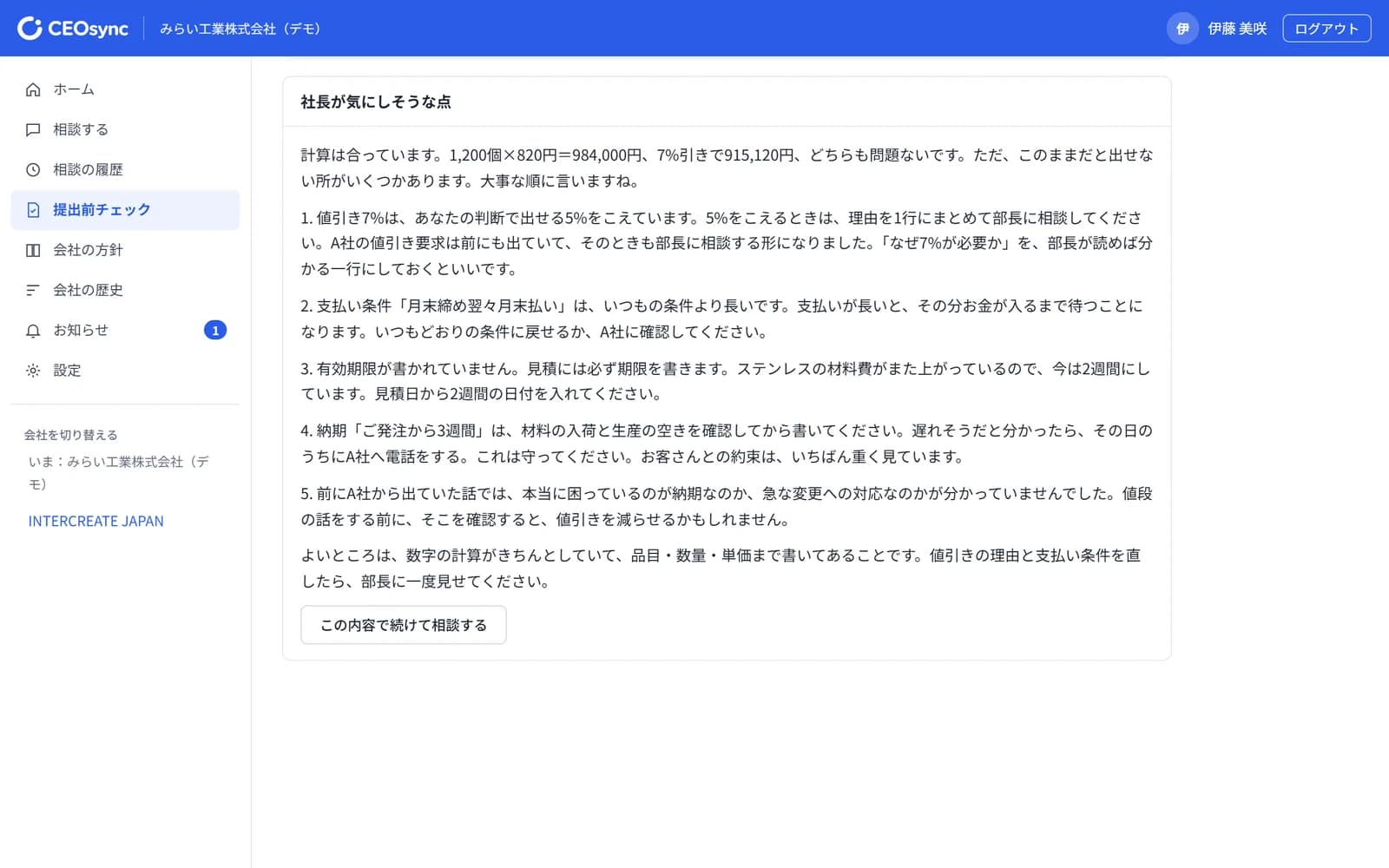Screen dimensions: 1389x868
Task: Click the bell icon beside お知らせ
Action: 33,331
